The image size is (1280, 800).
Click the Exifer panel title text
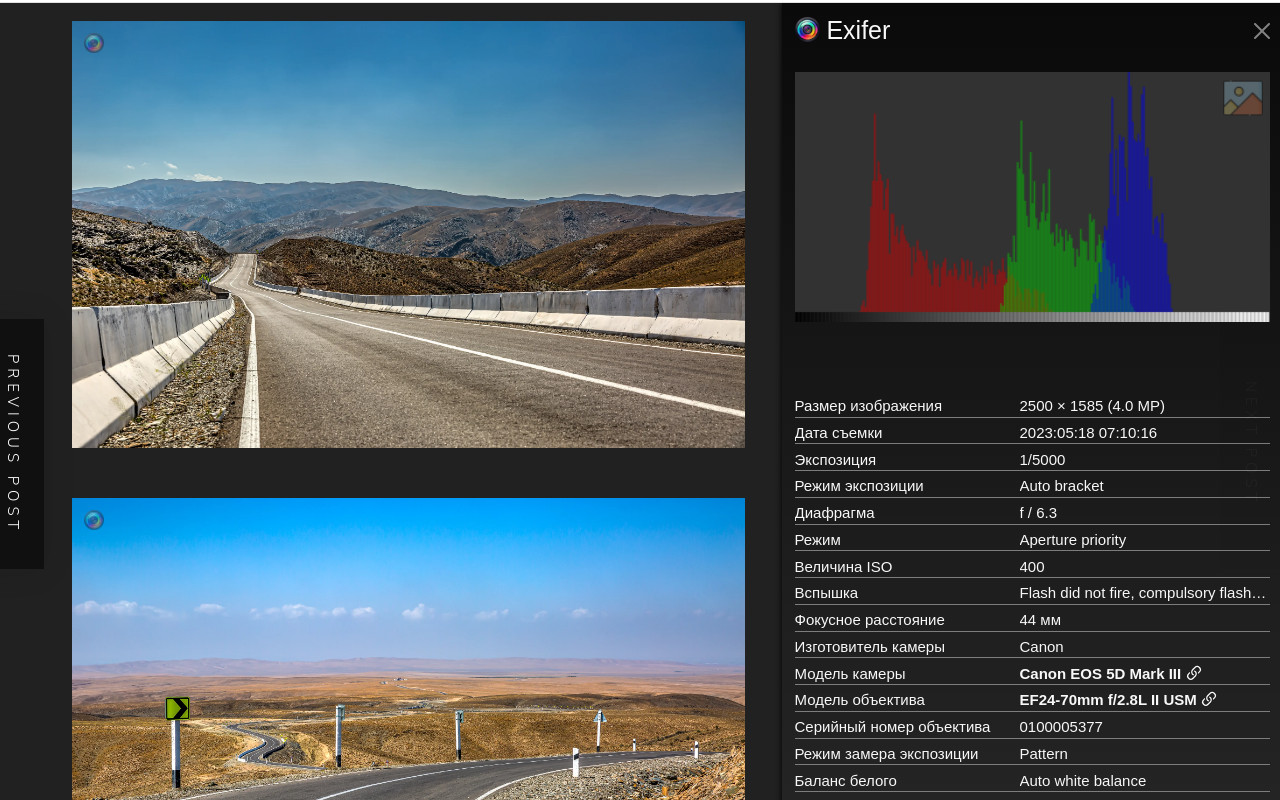[858, 30]
